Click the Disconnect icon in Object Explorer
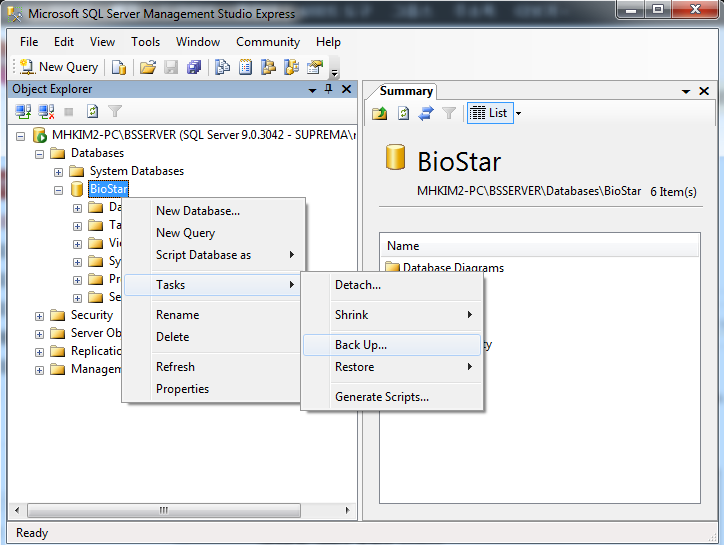The height and width of the screenshot is (545, 724). [x=46, y=112]
